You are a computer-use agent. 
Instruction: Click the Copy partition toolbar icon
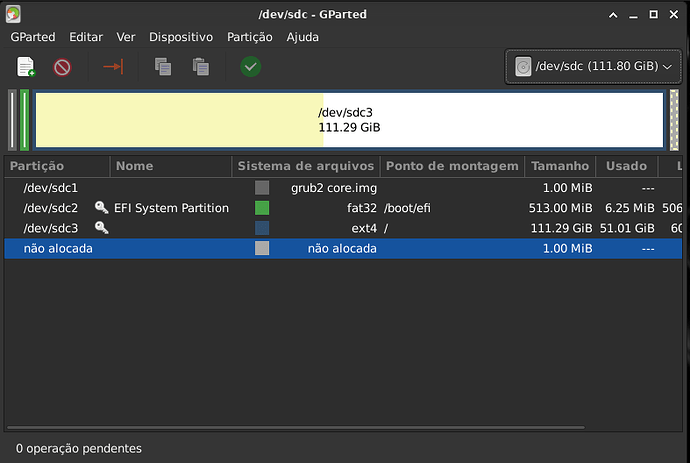(x=162, y=67)
